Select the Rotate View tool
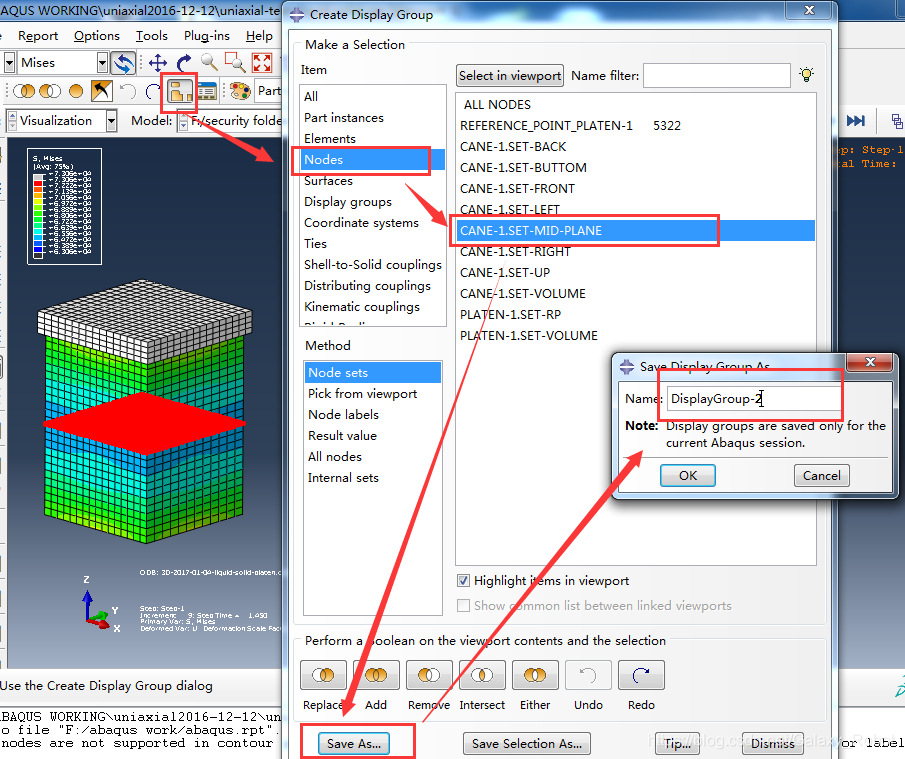This screenshot has width=905, height=759. tap(184, 63)
